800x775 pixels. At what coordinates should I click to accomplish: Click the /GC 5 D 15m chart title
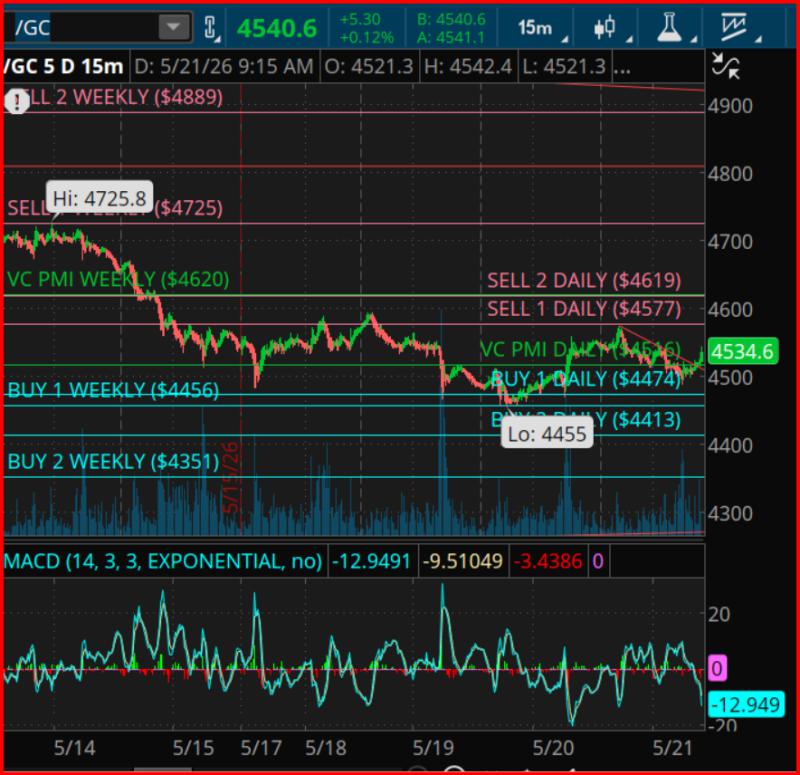coord(64,66)
